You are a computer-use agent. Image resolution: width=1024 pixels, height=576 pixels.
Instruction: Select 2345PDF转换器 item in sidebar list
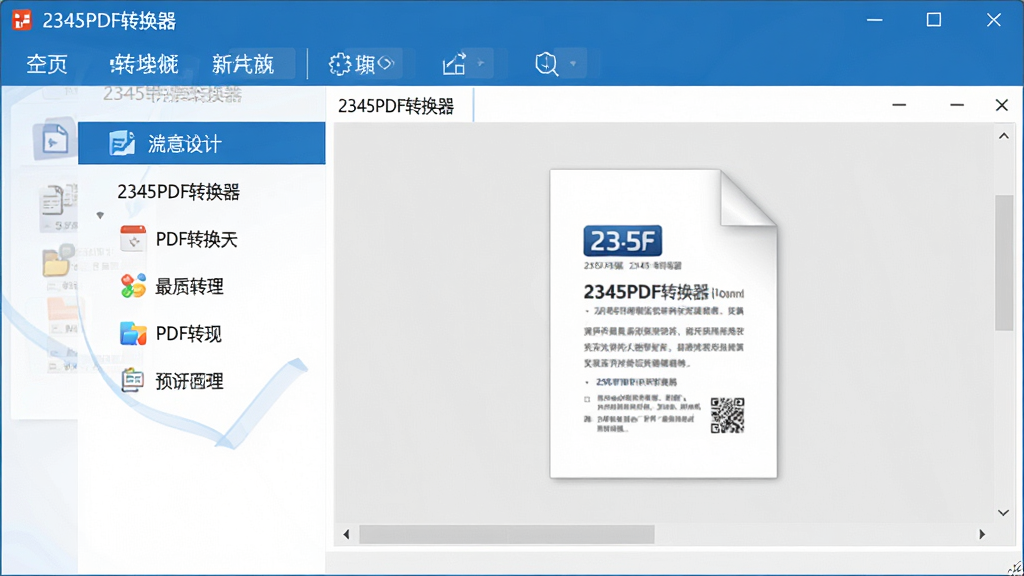tap(178, 192)
